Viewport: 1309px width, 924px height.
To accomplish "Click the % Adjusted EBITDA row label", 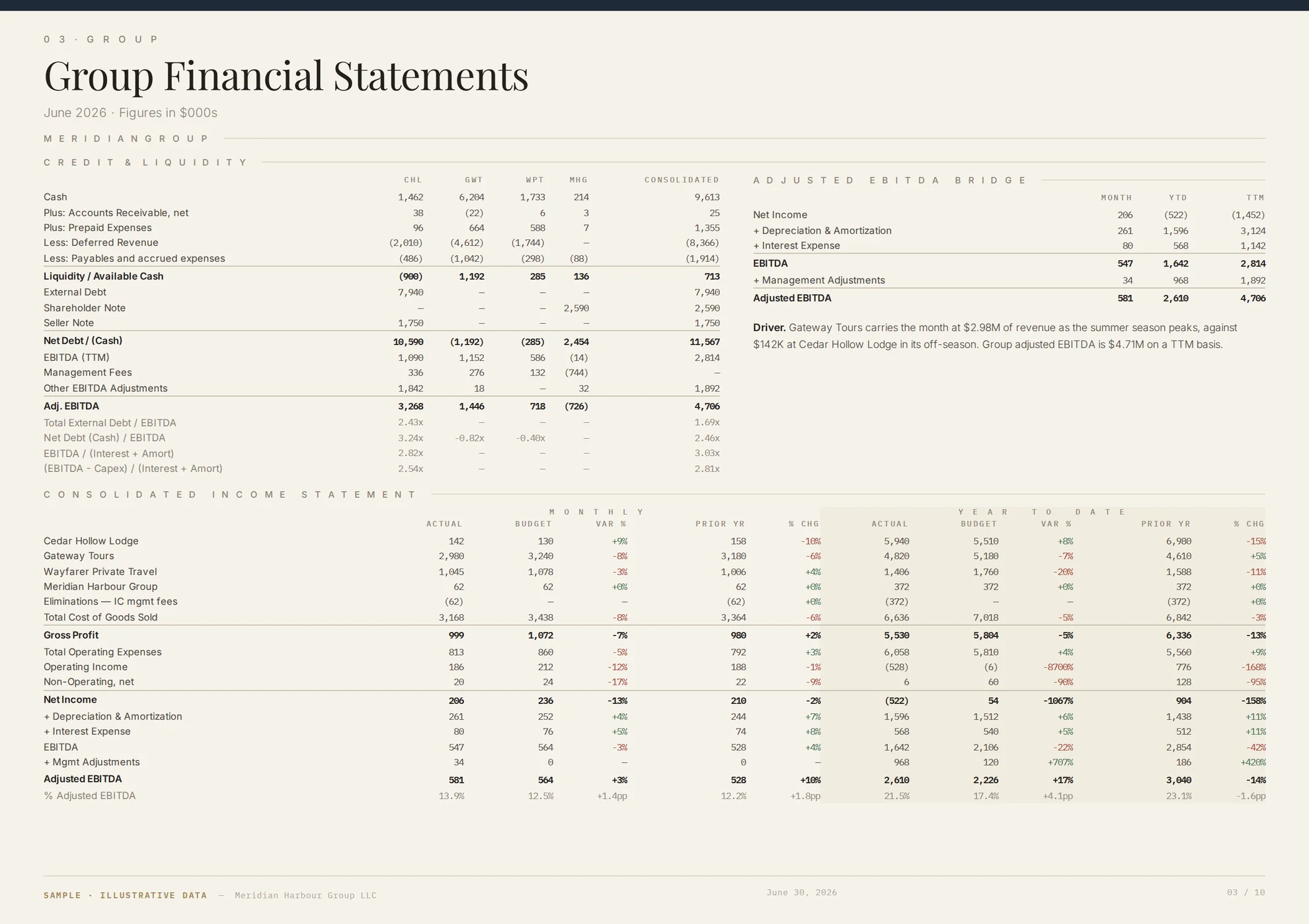I will (89, 796).
